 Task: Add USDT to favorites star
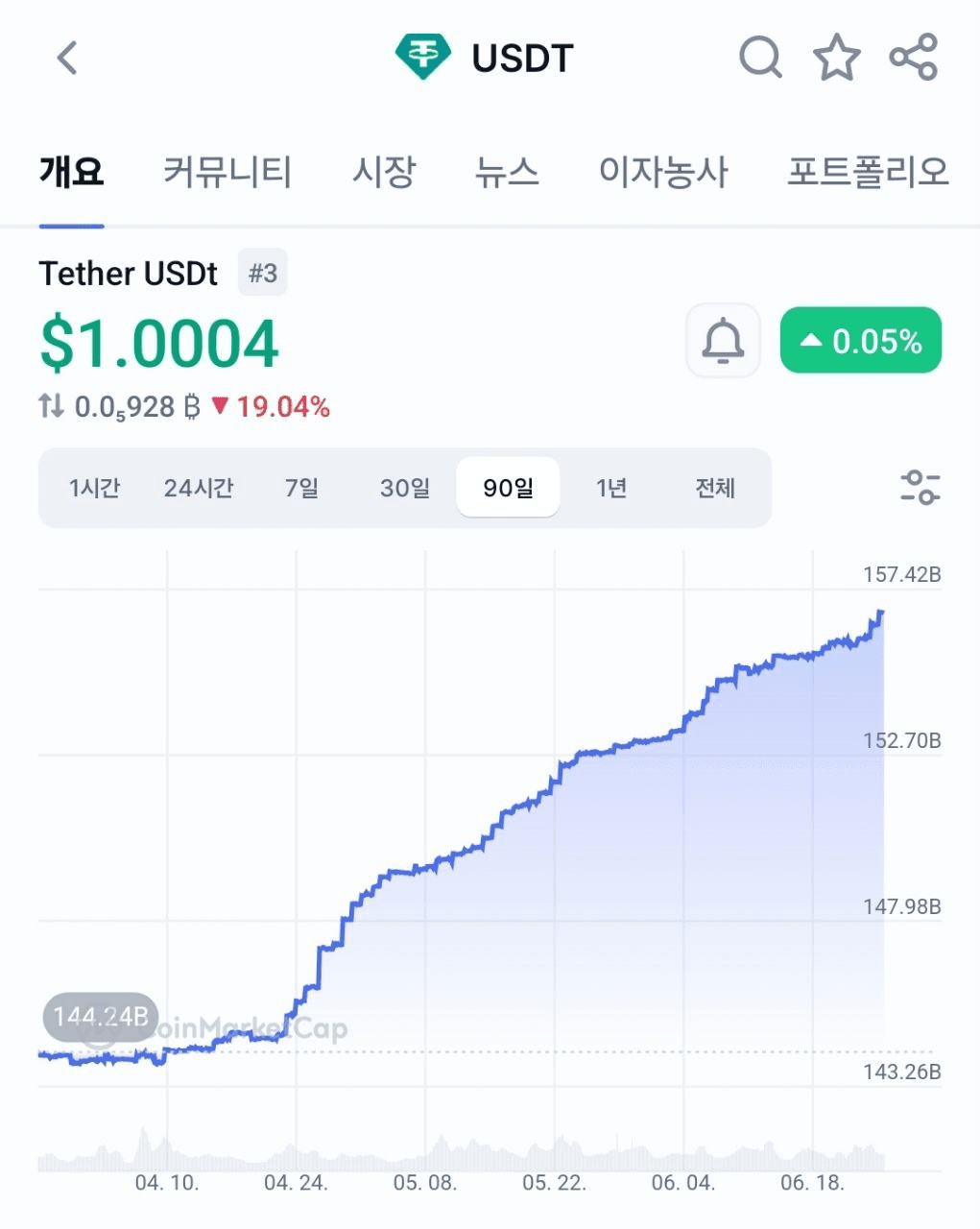[x=837, y=58]
